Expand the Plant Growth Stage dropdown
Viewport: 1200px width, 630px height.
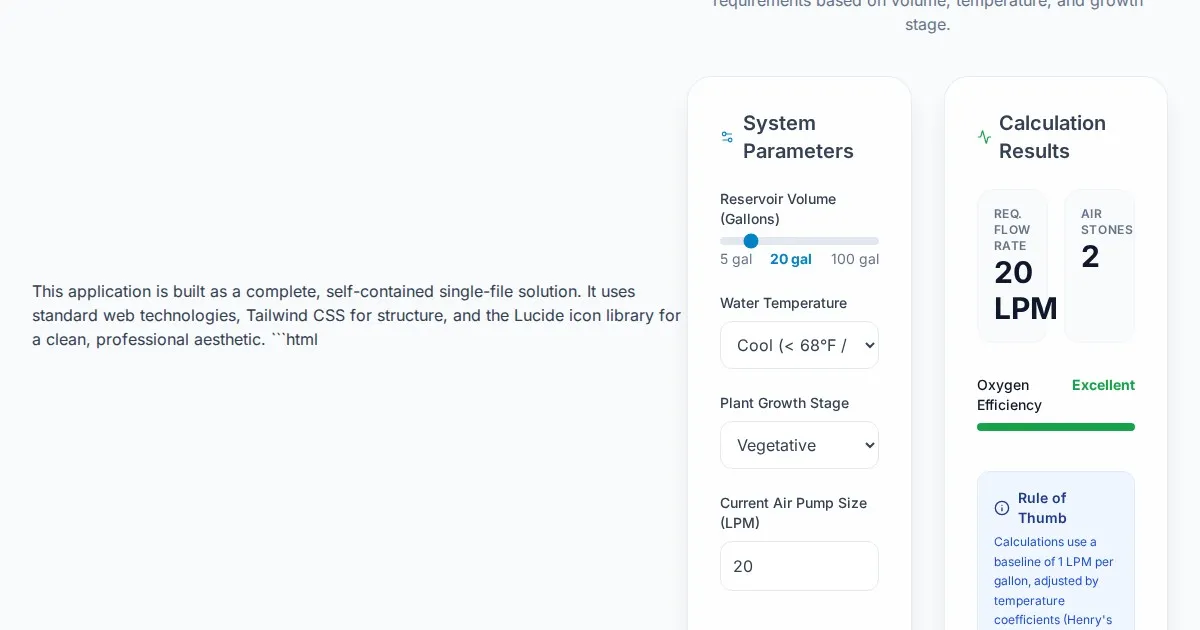(799, 445)
